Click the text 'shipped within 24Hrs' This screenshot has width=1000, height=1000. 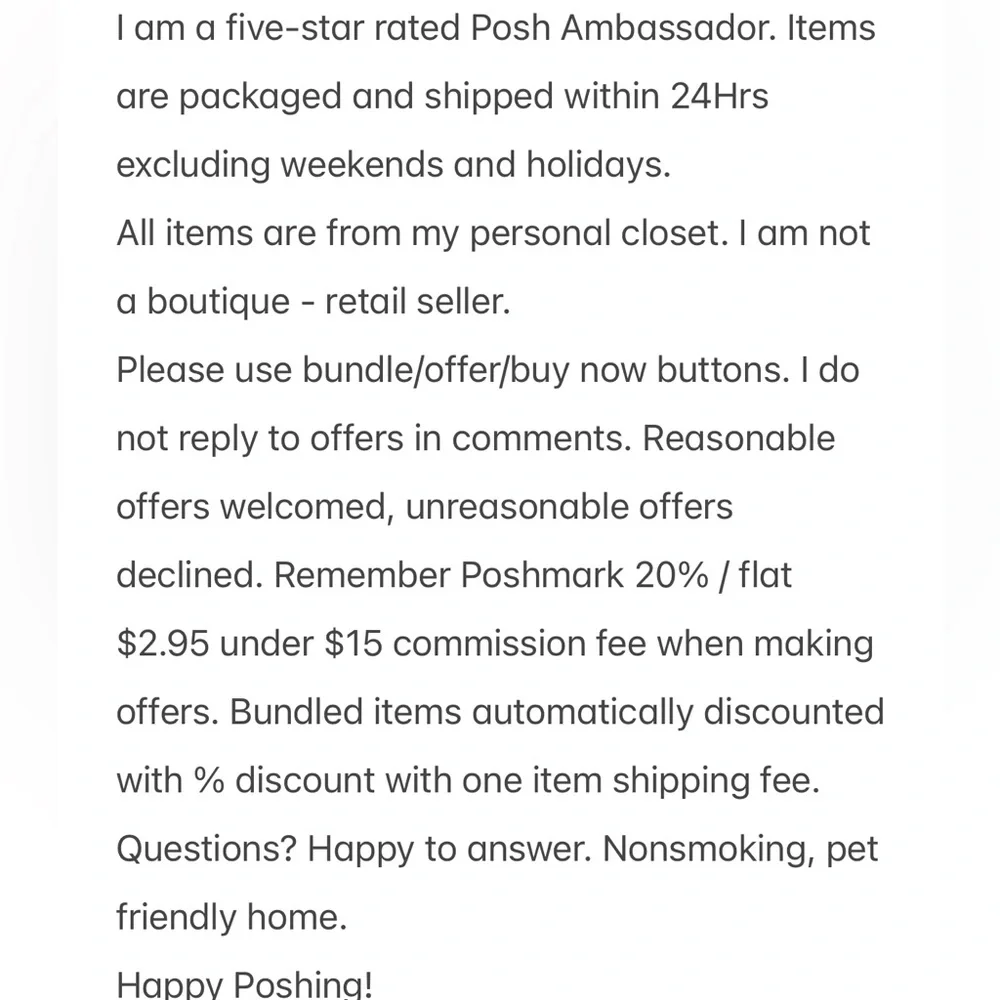click(x=596, y=96)
